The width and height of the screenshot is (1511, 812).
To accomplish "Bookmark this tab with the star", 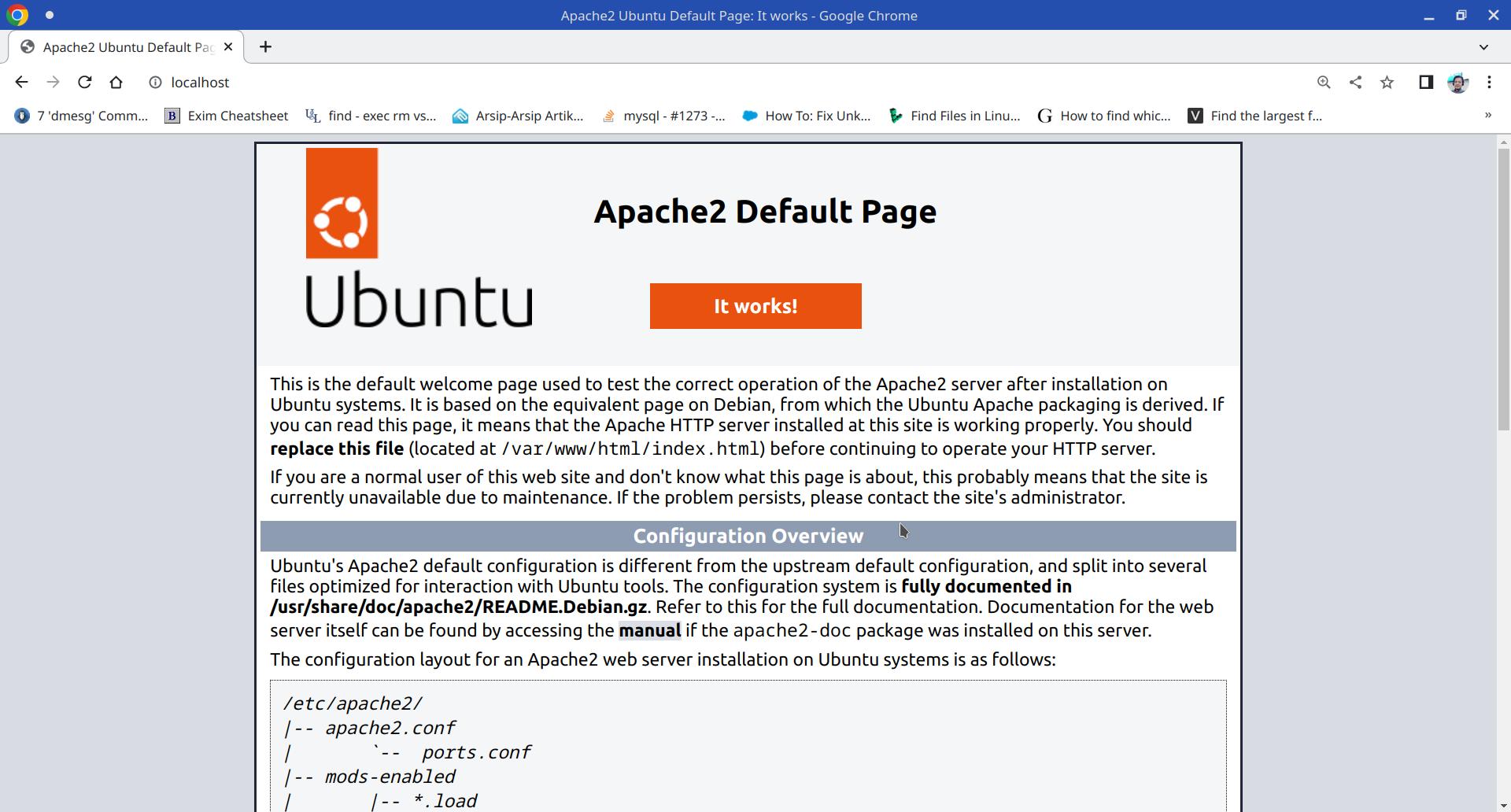I will coord(1387,82).
